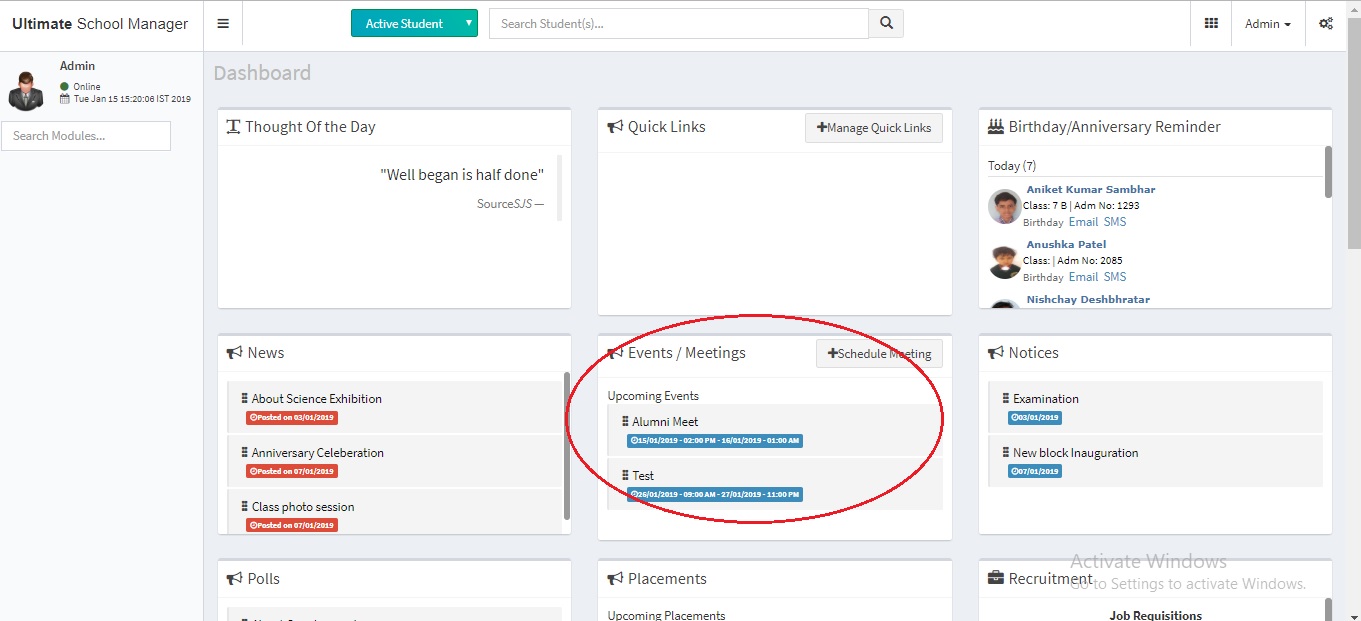This screenshot has width=1361, height=621.
Task: Click the Recruitment briefcase icon
Action: click(996, 578)
